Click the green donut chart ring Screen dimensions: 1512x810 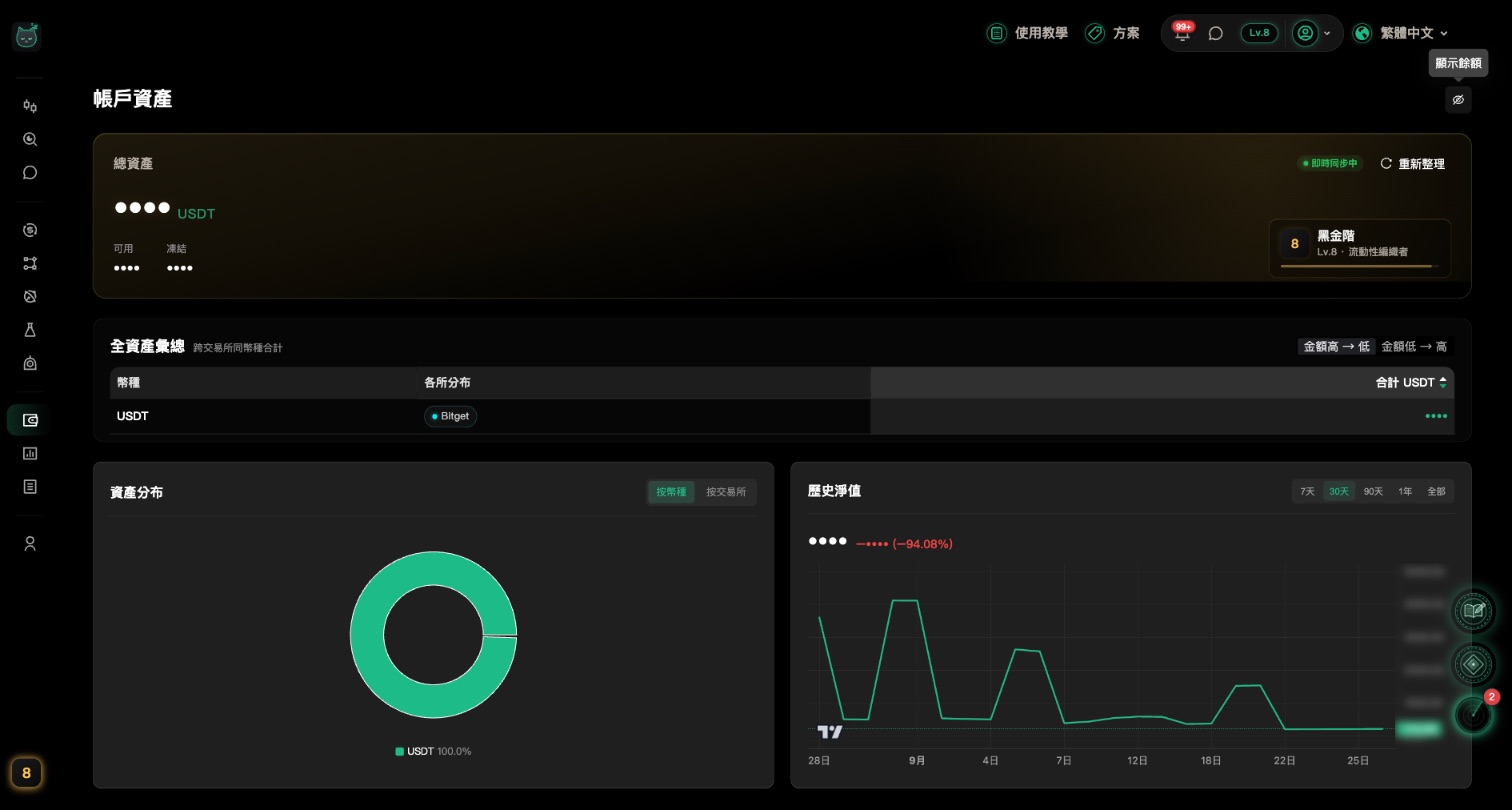(366, 635)
